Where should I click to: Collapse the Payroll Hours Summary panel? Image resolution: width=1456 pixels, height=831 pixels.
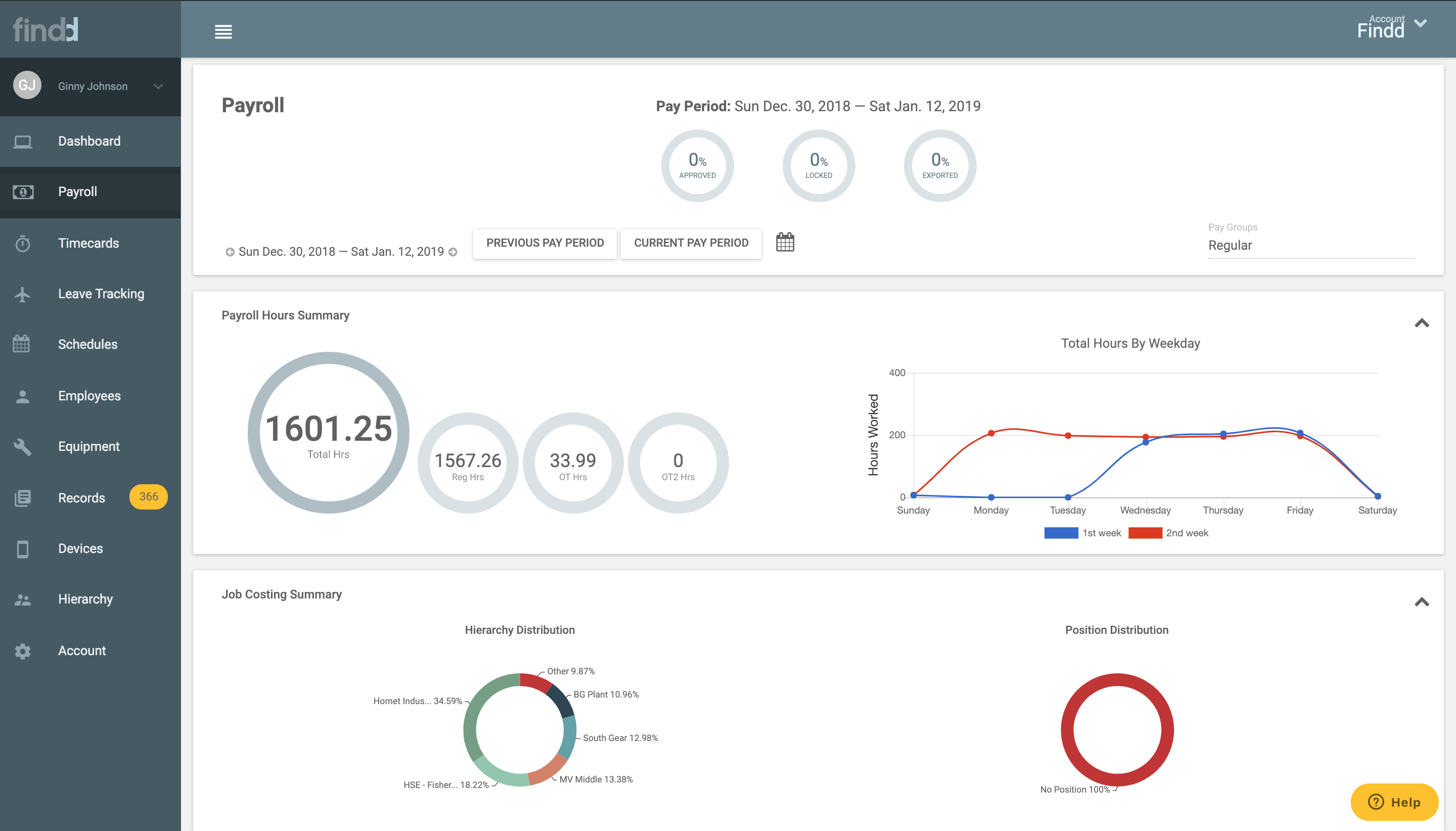coord(1422,323)
